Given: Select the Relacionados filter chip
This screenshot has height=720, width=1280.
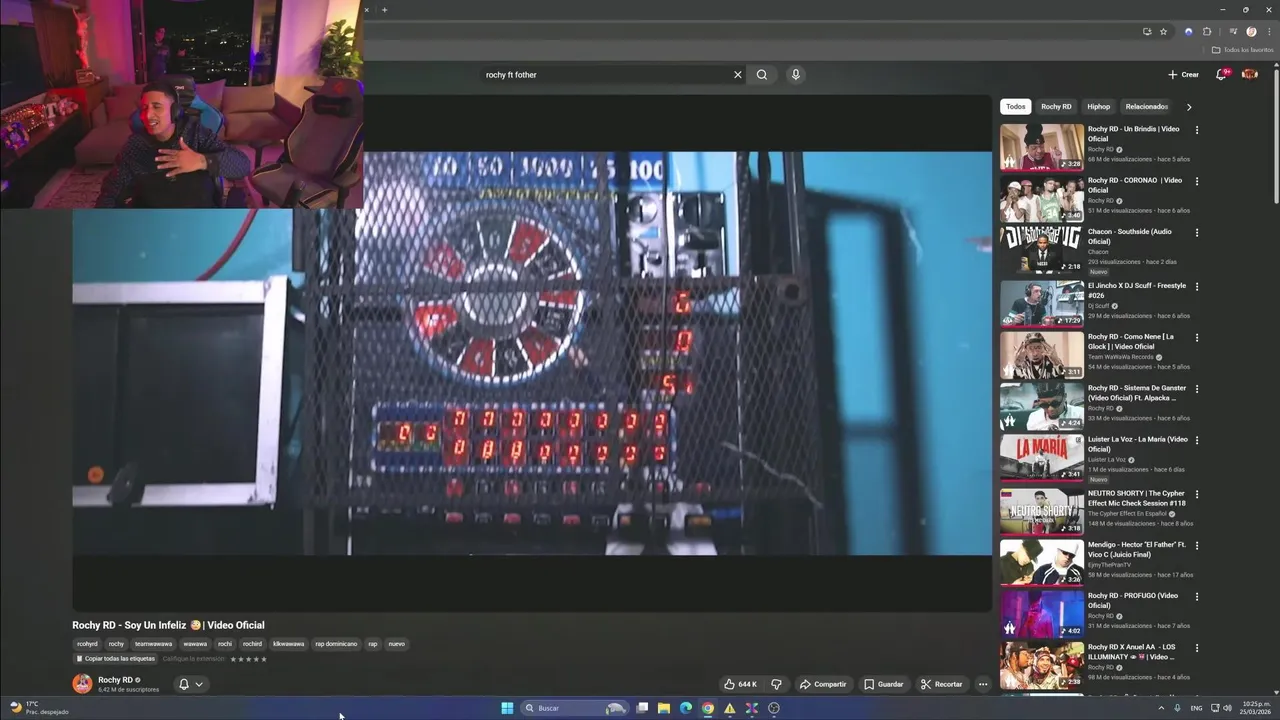Looking at the screenshot, I should pyautogui.click(x=1146, y=106).
